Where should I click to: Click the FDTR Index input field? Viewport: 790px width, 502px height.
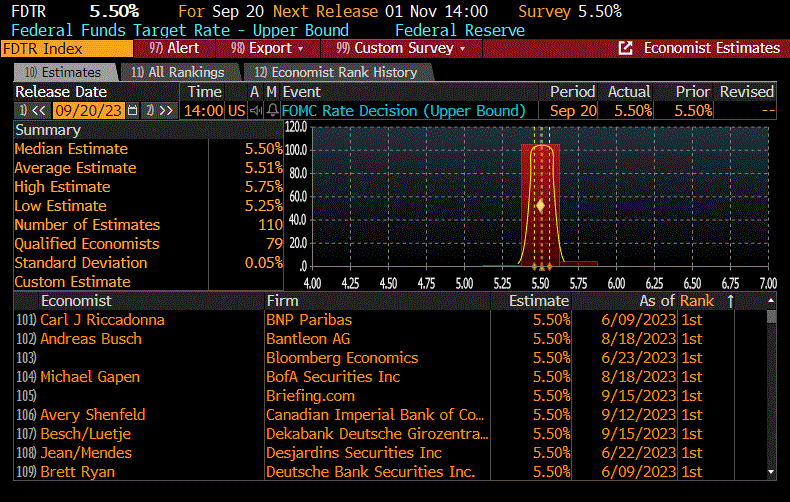click(67, 48)
